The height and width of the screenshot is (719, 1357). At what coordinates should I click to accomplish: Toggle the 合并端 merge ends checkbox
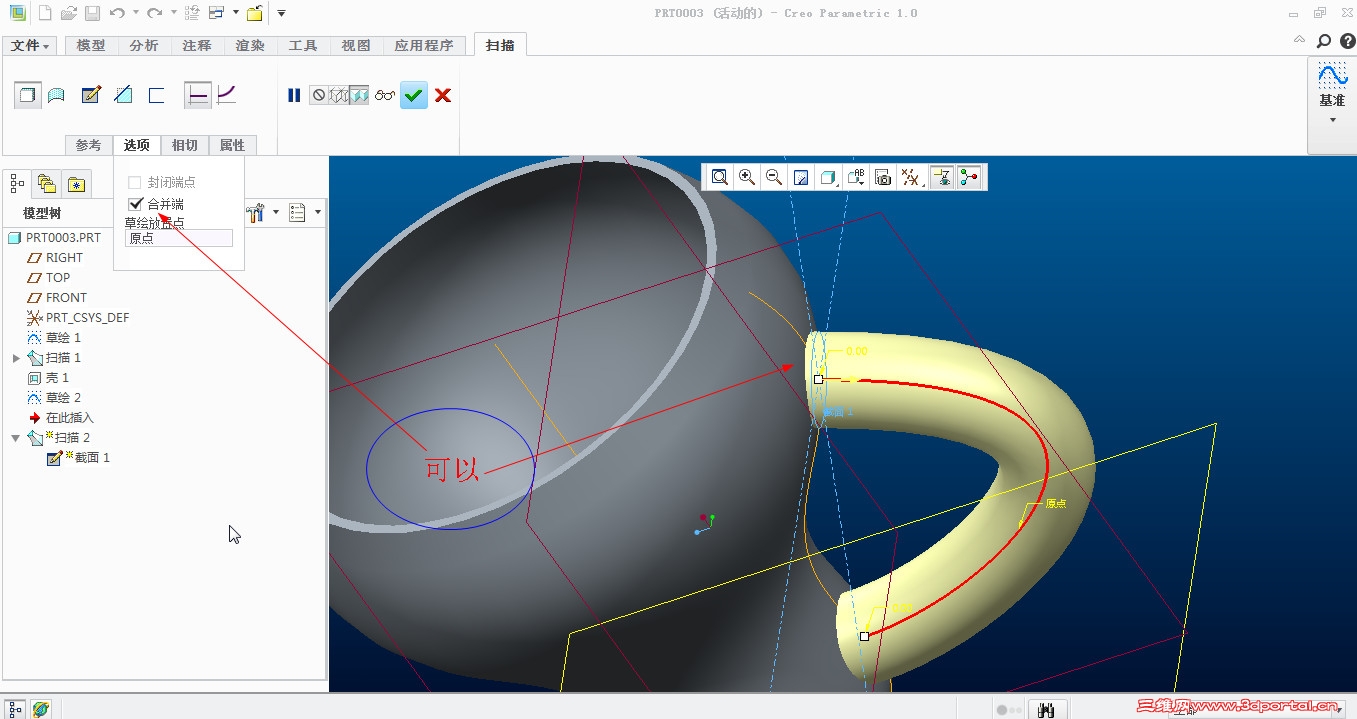(x=136, y=204)
